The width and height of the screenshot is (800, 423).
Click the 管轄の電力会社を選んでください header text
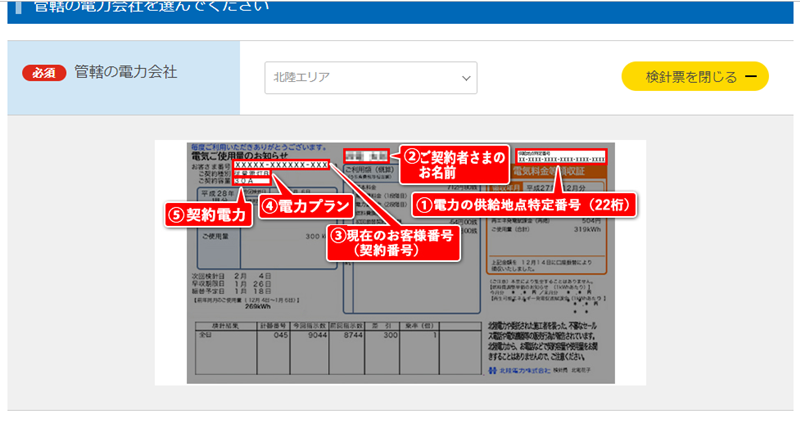pyautogui.click(x=151, y=6)
